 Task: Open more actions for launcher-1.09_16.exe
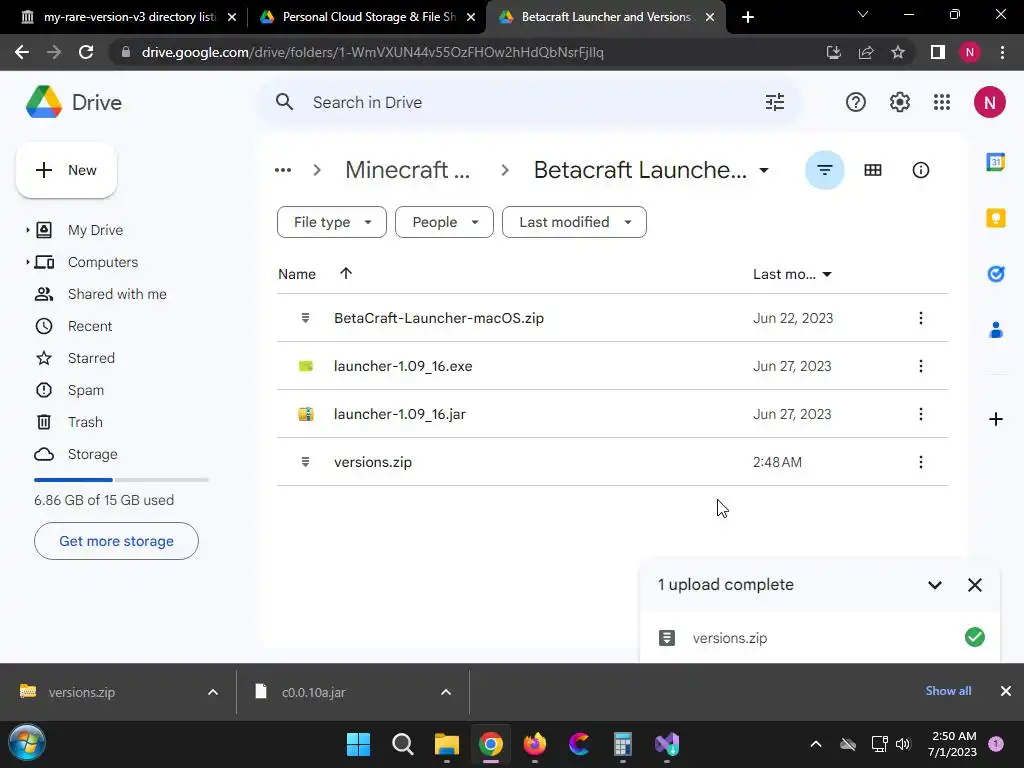coord(920,366)
